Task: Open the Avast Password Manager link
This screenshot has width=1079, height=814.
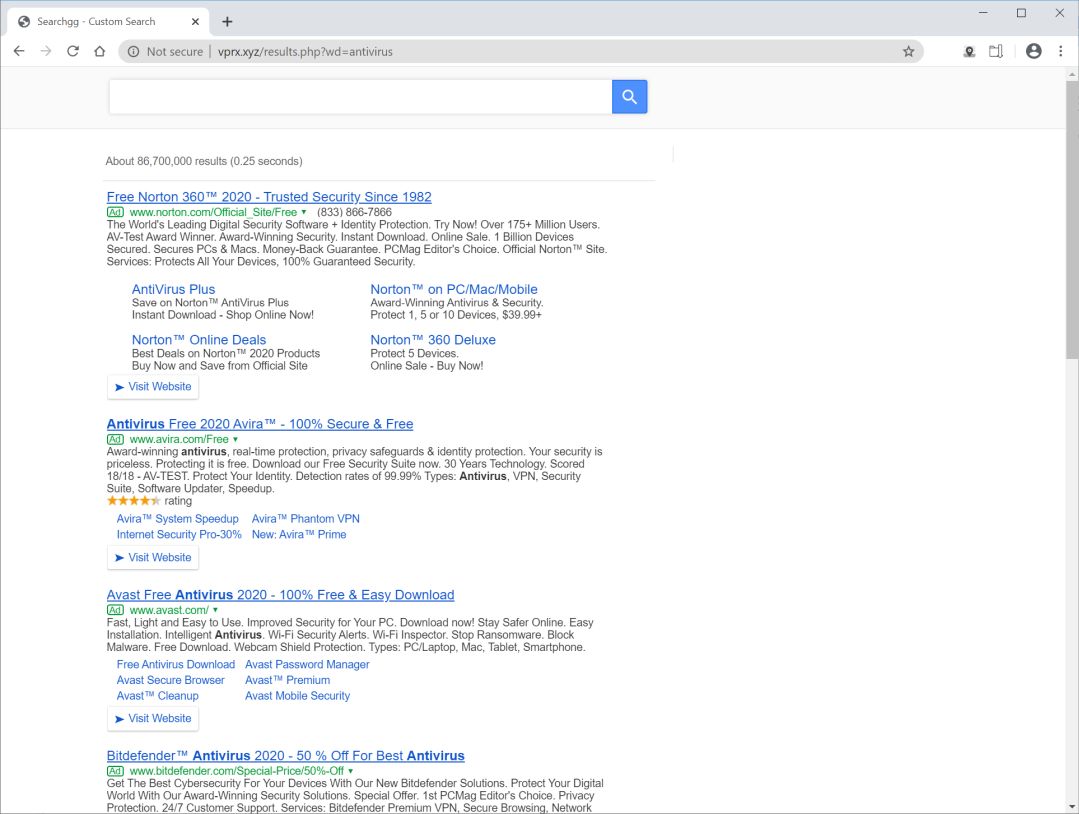Action: pyautogui.click(x=307, y=665)
